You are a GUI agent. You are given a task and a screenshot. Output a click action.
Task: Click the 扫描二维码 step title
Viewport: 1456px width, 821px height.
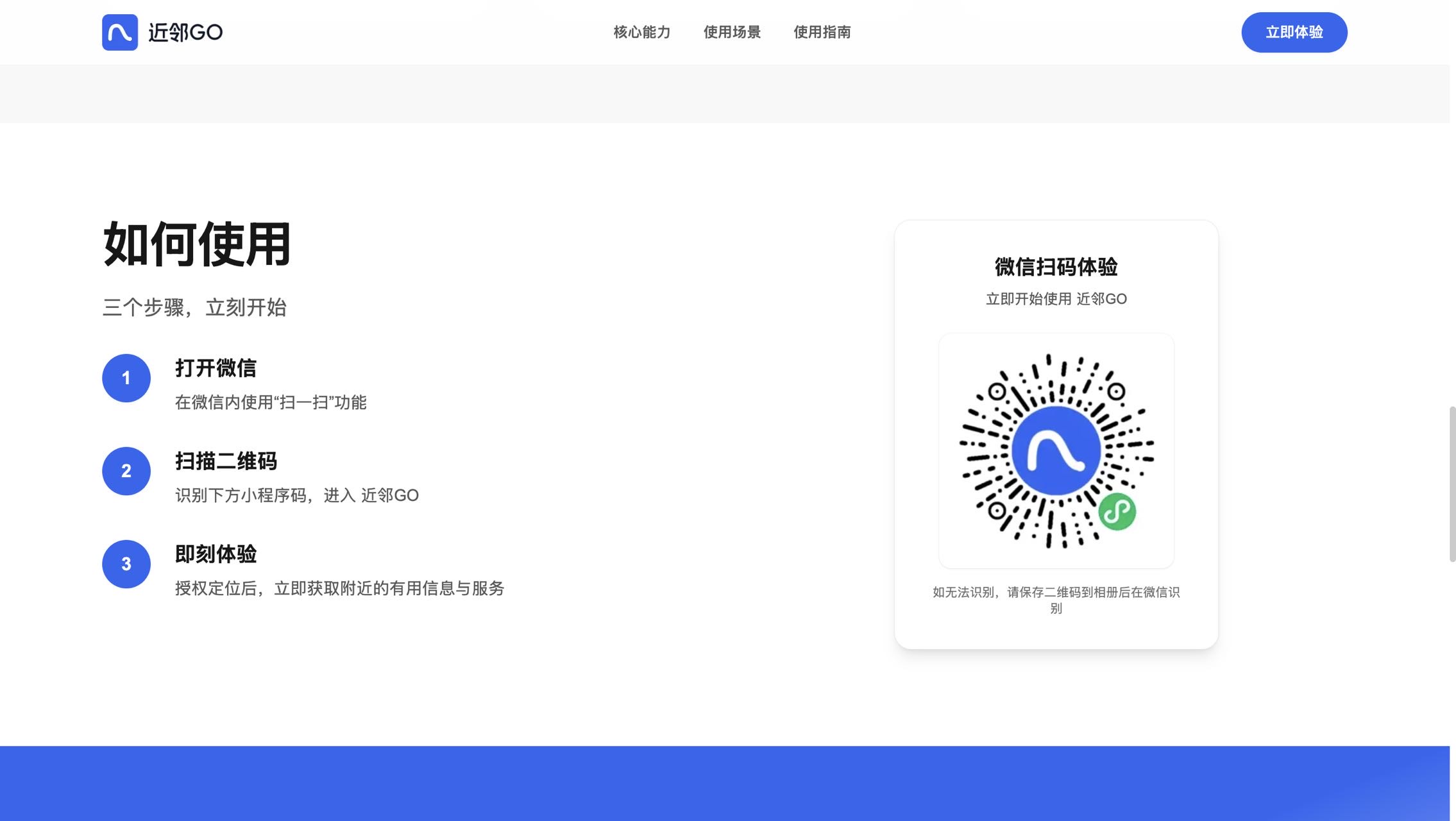point(226,461)
